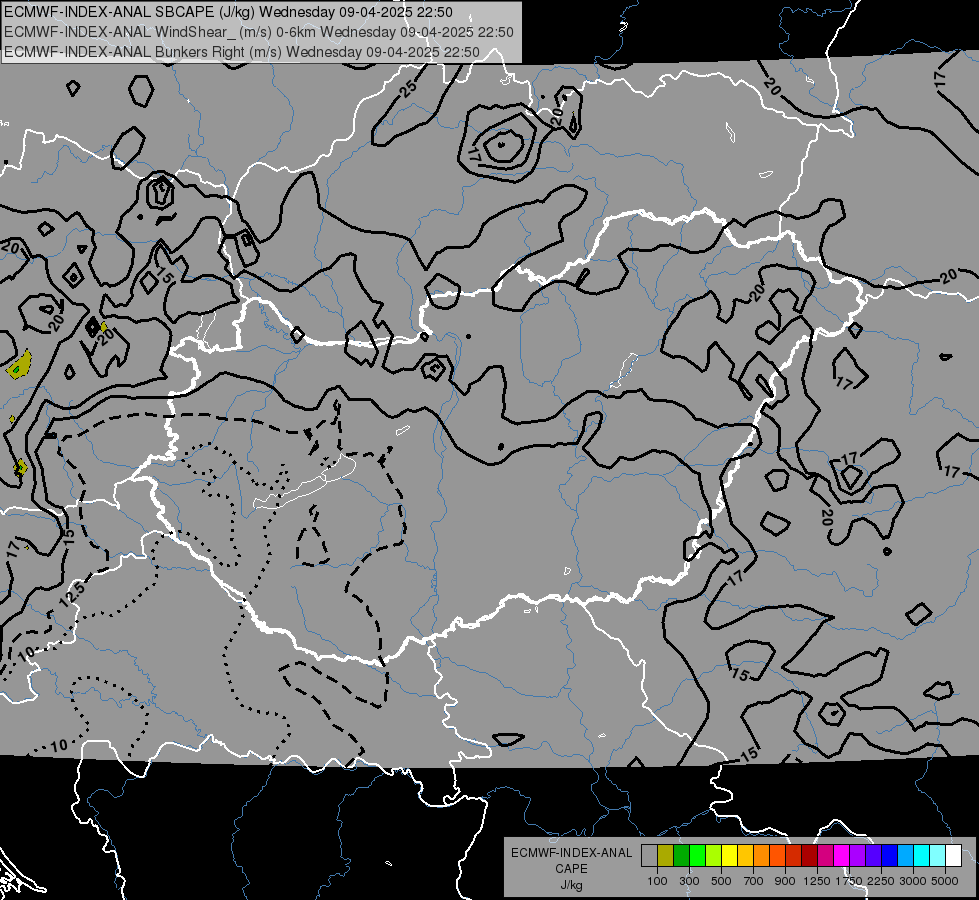The width and height of the screenshot is (979, 900).
Task: Select the purple legend swatch
Action: 857,856
